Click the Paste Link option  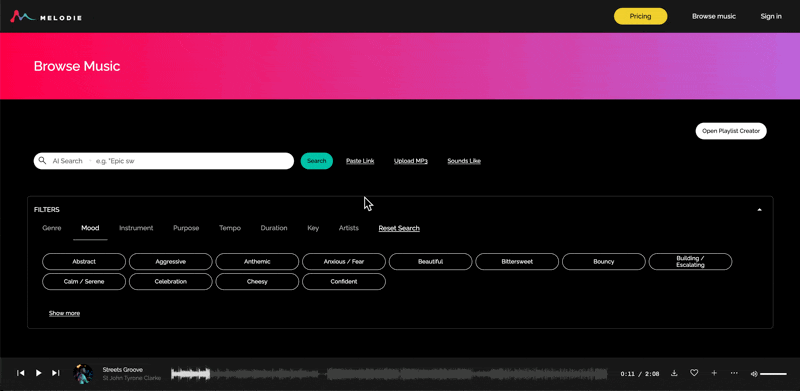tap(360, 161)
